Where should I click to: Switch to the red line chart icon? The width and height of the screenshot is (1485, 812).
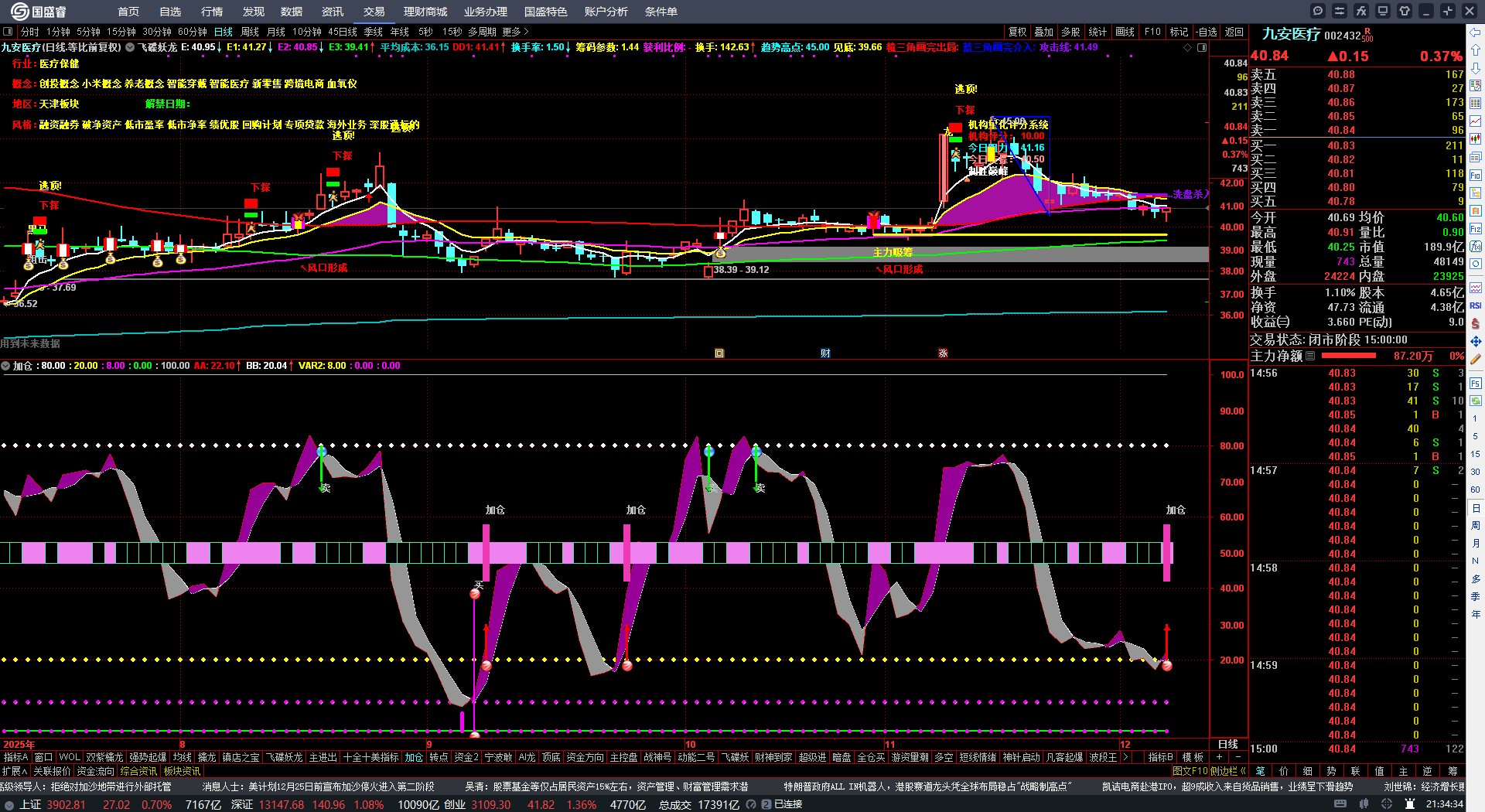[1476, 121]
